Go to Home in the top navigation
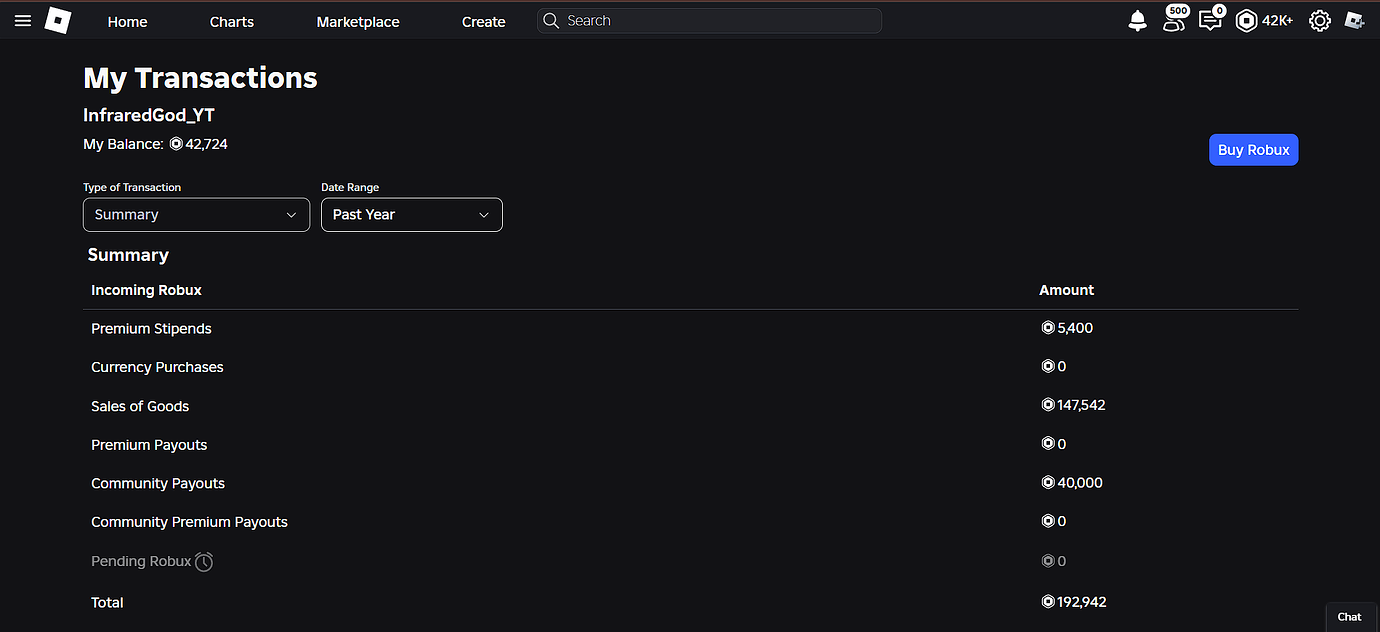 click(127, 22)
